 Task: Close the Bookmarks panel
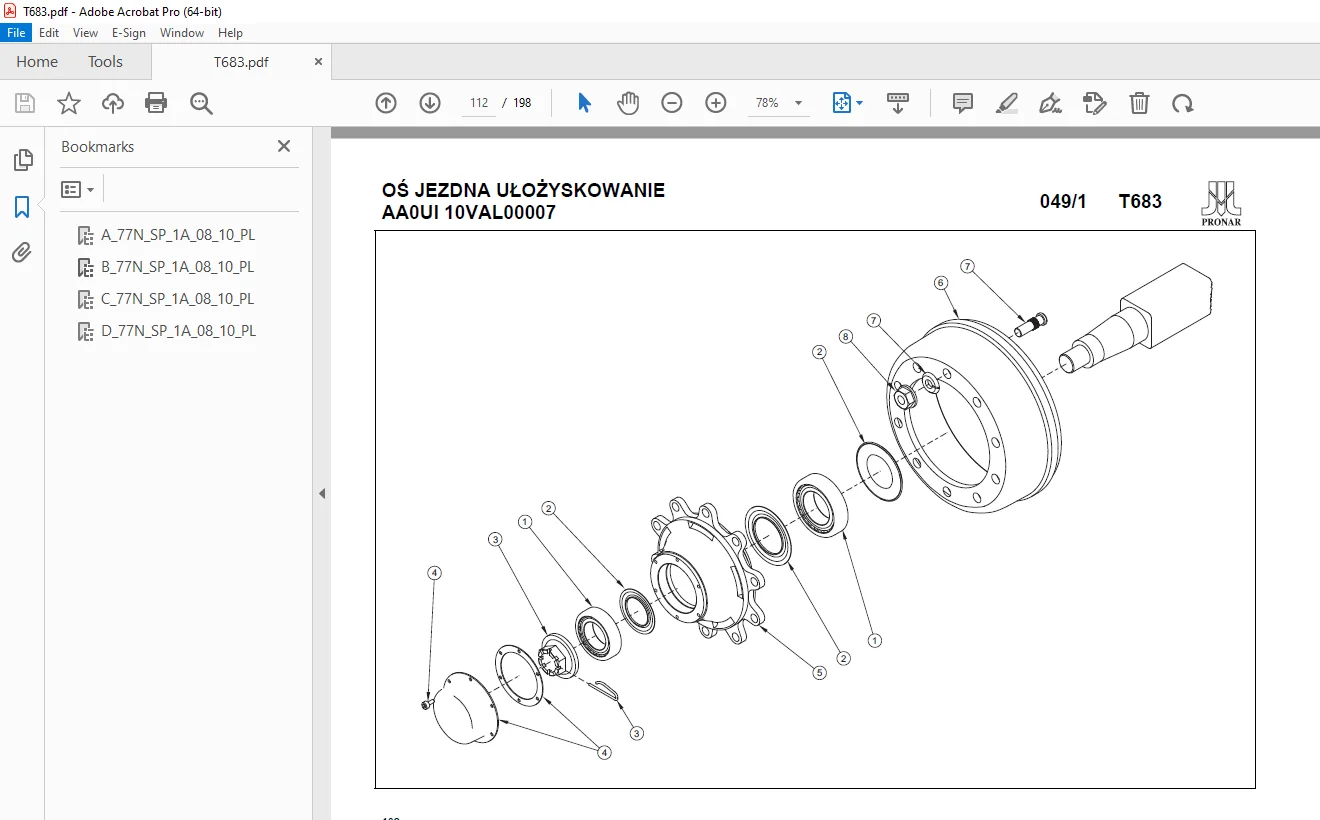click(x=284, y=146)
